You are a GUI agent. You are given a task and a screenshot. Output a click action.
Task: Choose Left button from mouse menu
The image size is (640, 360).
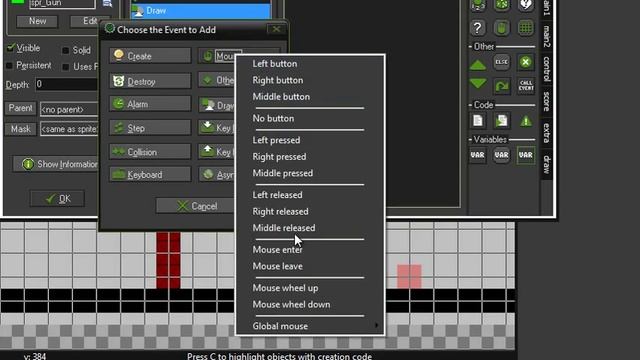(x=275, y=64)
